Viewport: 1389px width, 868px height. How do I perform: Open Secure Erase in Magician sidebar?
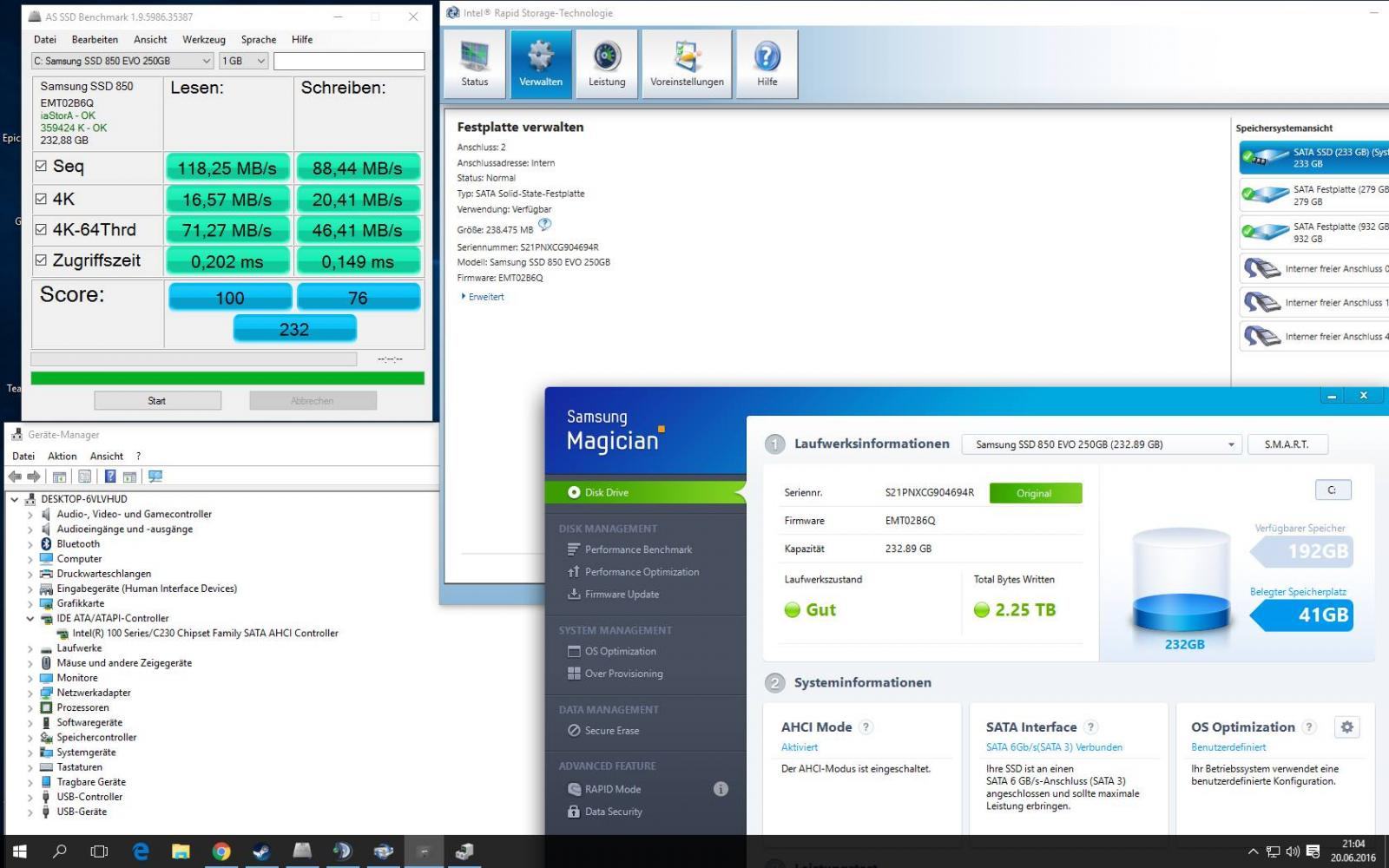[603, 731]
